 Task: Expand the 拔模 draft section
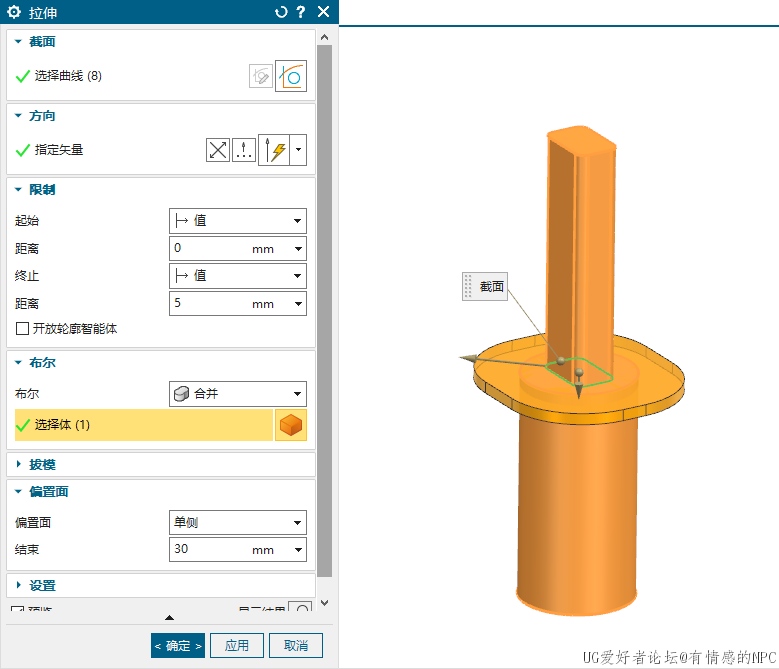pyautogui.click(x=42, y=465)
